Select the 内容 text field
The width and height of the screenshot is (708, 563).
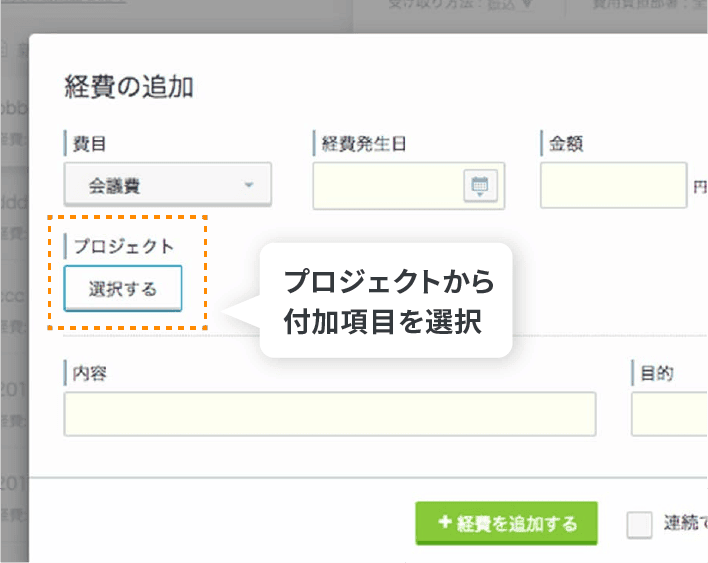pyautogui.click(x=329, y=413)
